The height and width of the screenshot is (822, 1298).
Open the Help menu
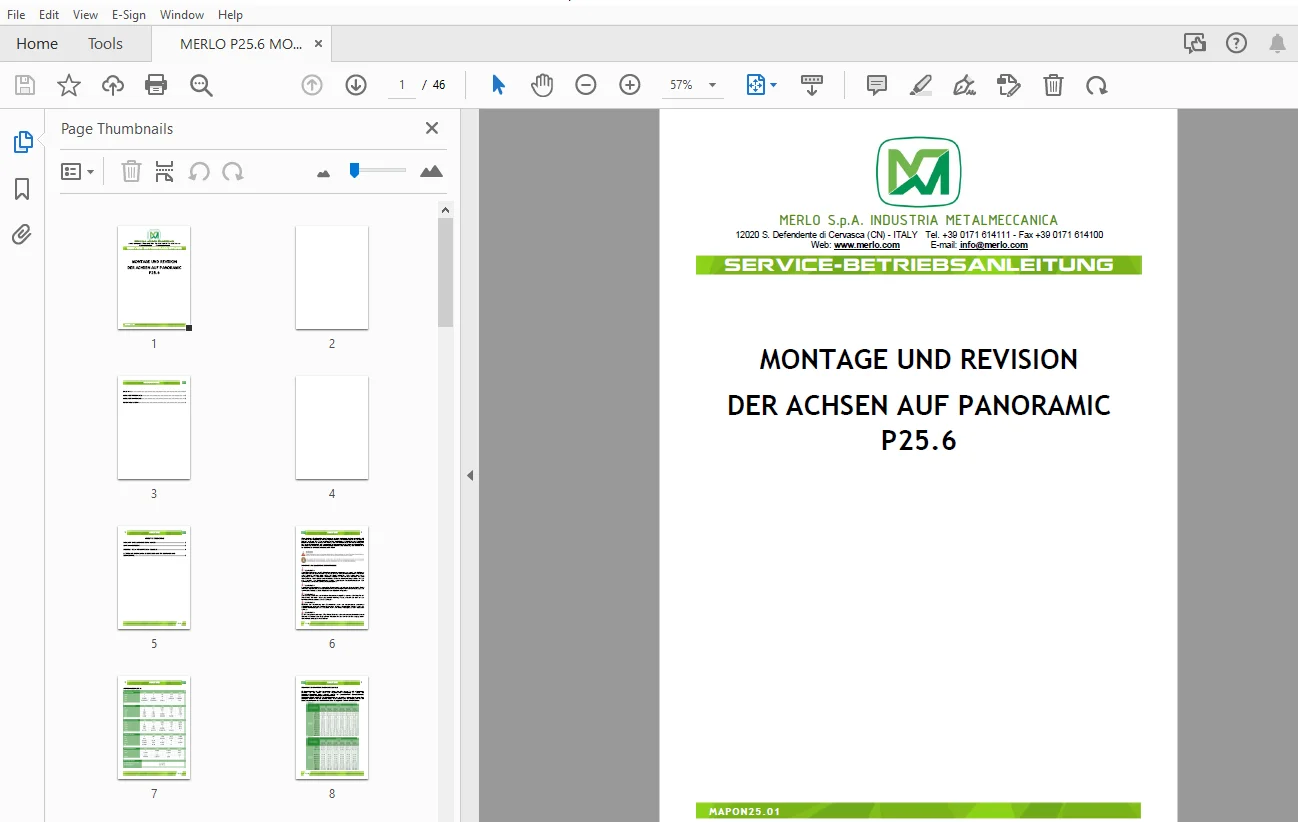(x=230, y=15)
